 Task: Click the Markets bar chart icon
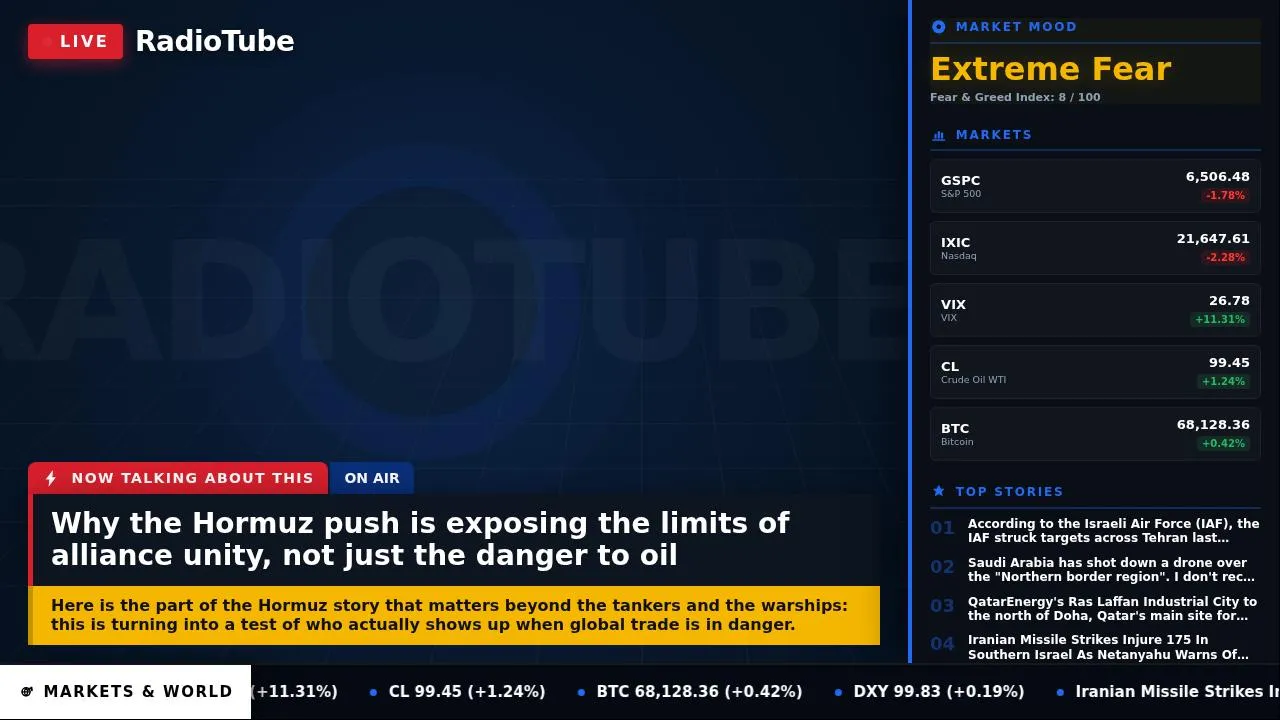point(938,135)
